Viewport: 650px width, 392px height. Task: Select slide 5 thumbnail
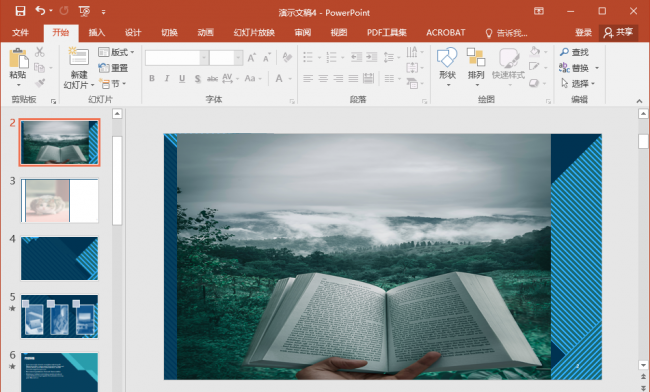[x=60, y=317]
